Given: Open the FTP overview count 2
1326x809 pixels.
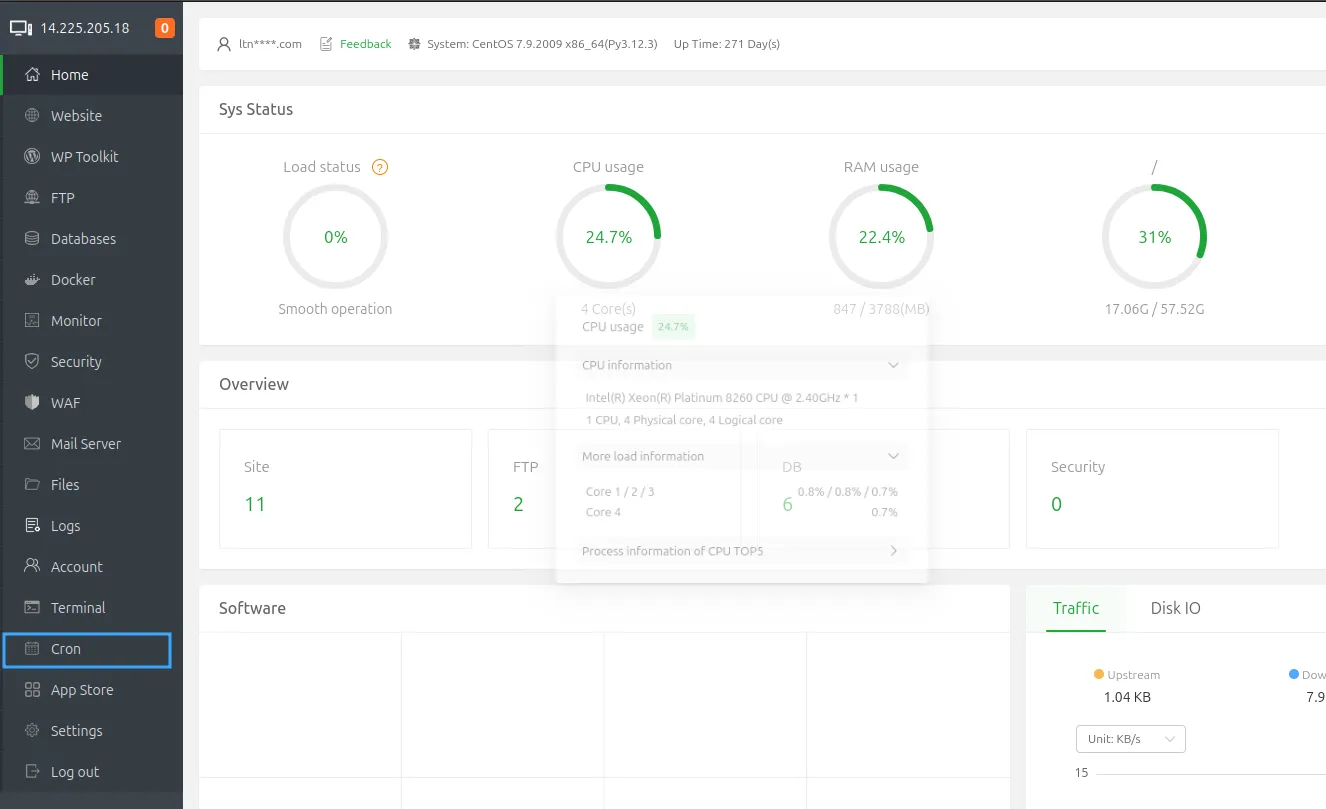Looking at the screenshot, I should pos(518,504).
